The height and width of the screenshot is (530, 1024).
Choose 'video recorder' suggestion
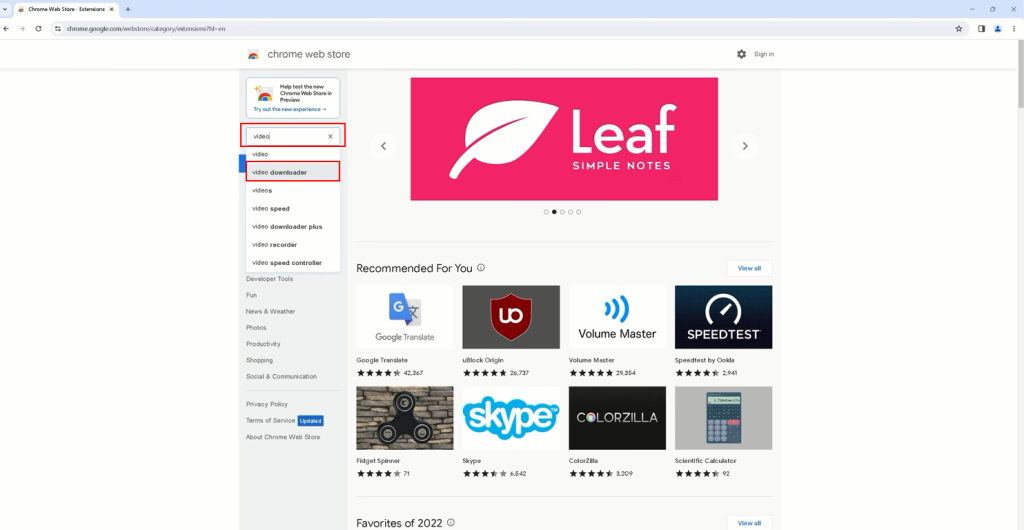293,245
